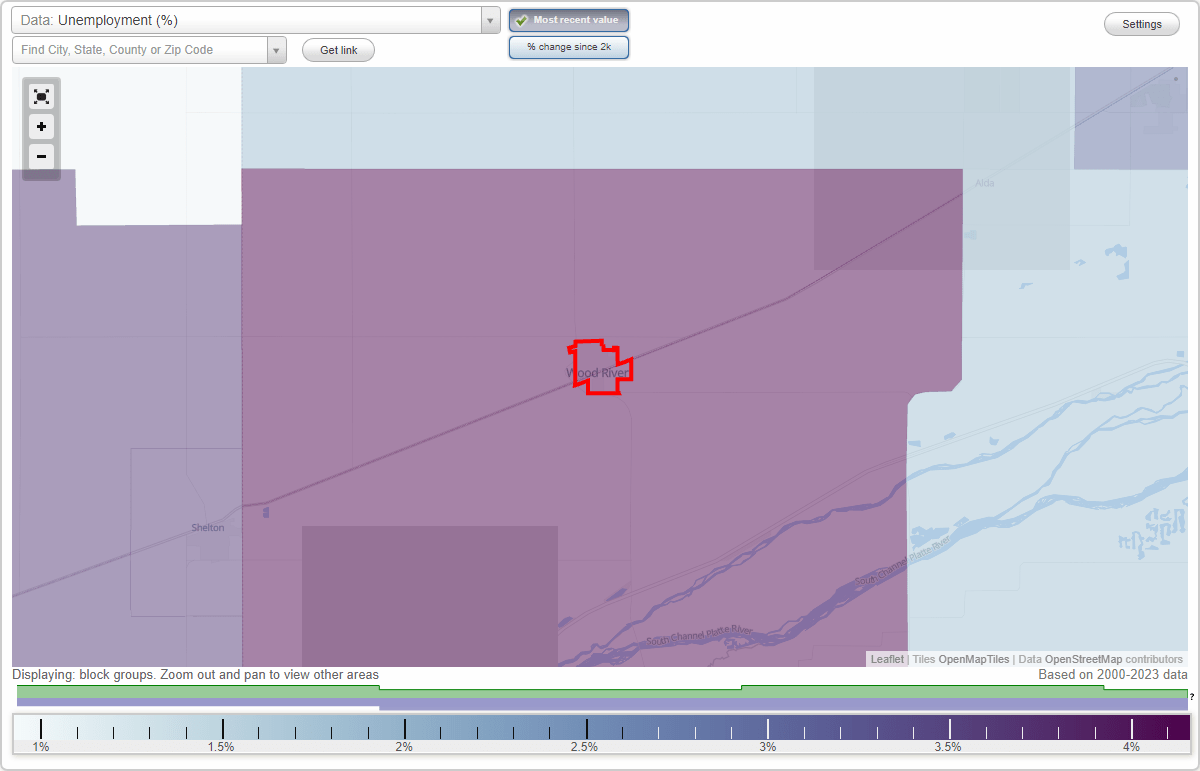Click the green distribution bar

(602, 691)
